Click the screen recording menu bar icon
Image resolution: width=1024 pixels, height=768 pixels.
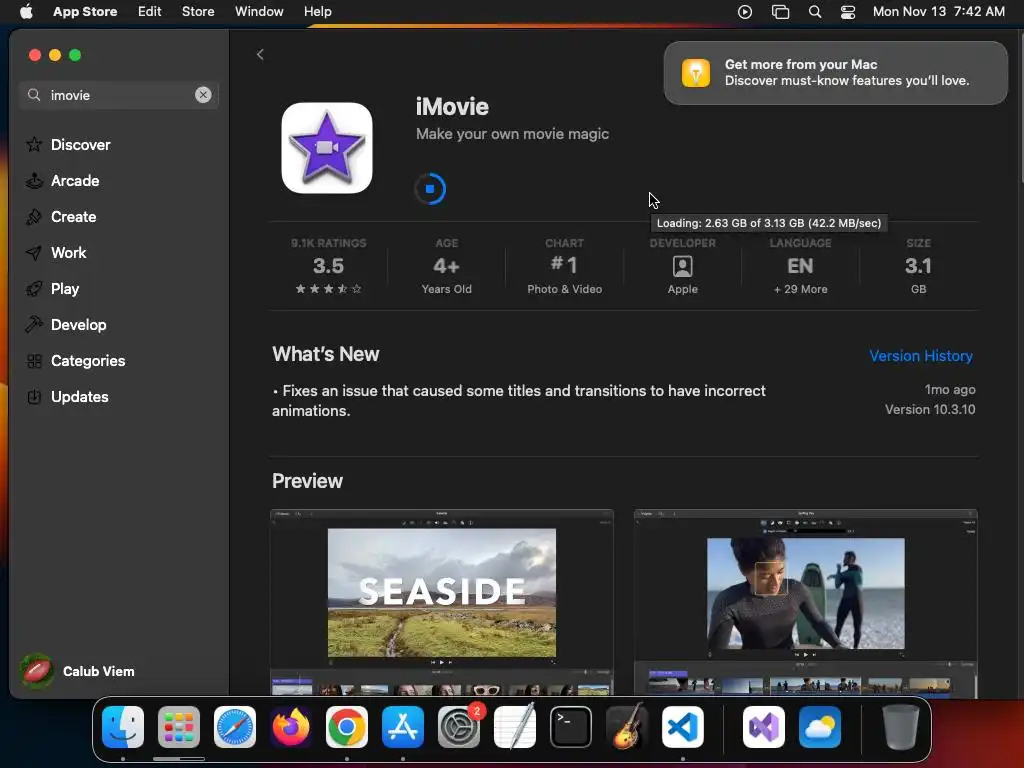744,12
